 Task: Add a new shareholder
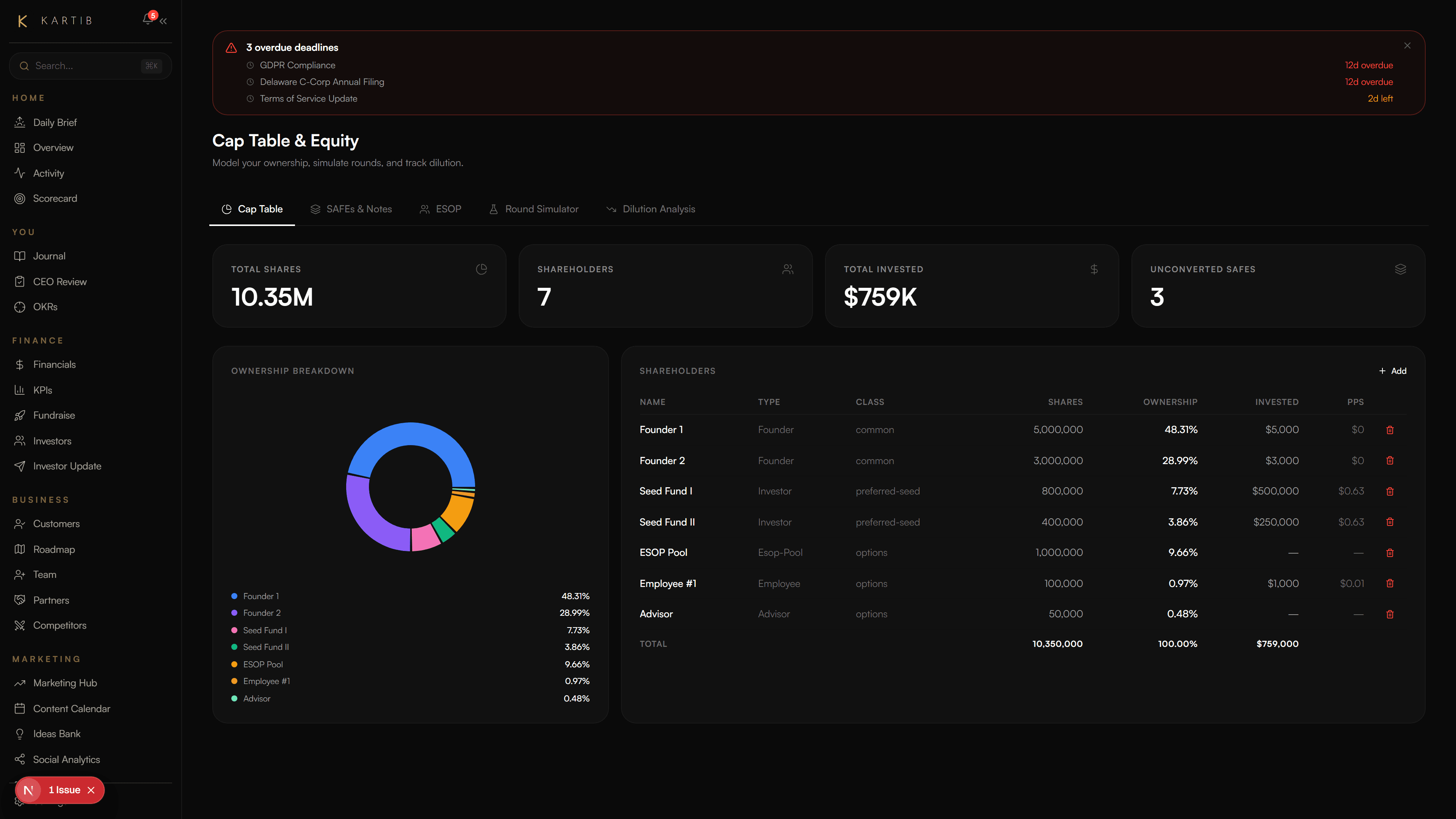pyautogui.click(x=1393, y=371)
